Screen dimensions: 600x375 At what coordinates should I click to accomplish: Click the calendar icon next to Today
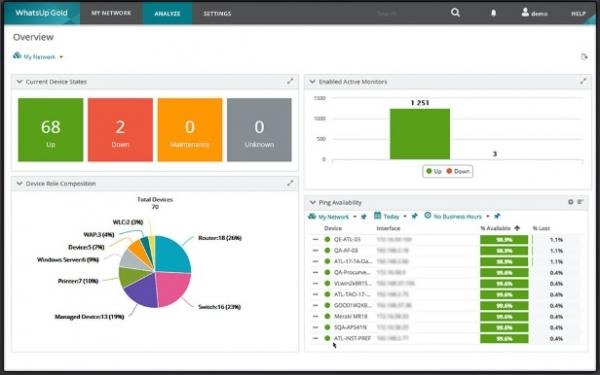[x=377, y=216]
